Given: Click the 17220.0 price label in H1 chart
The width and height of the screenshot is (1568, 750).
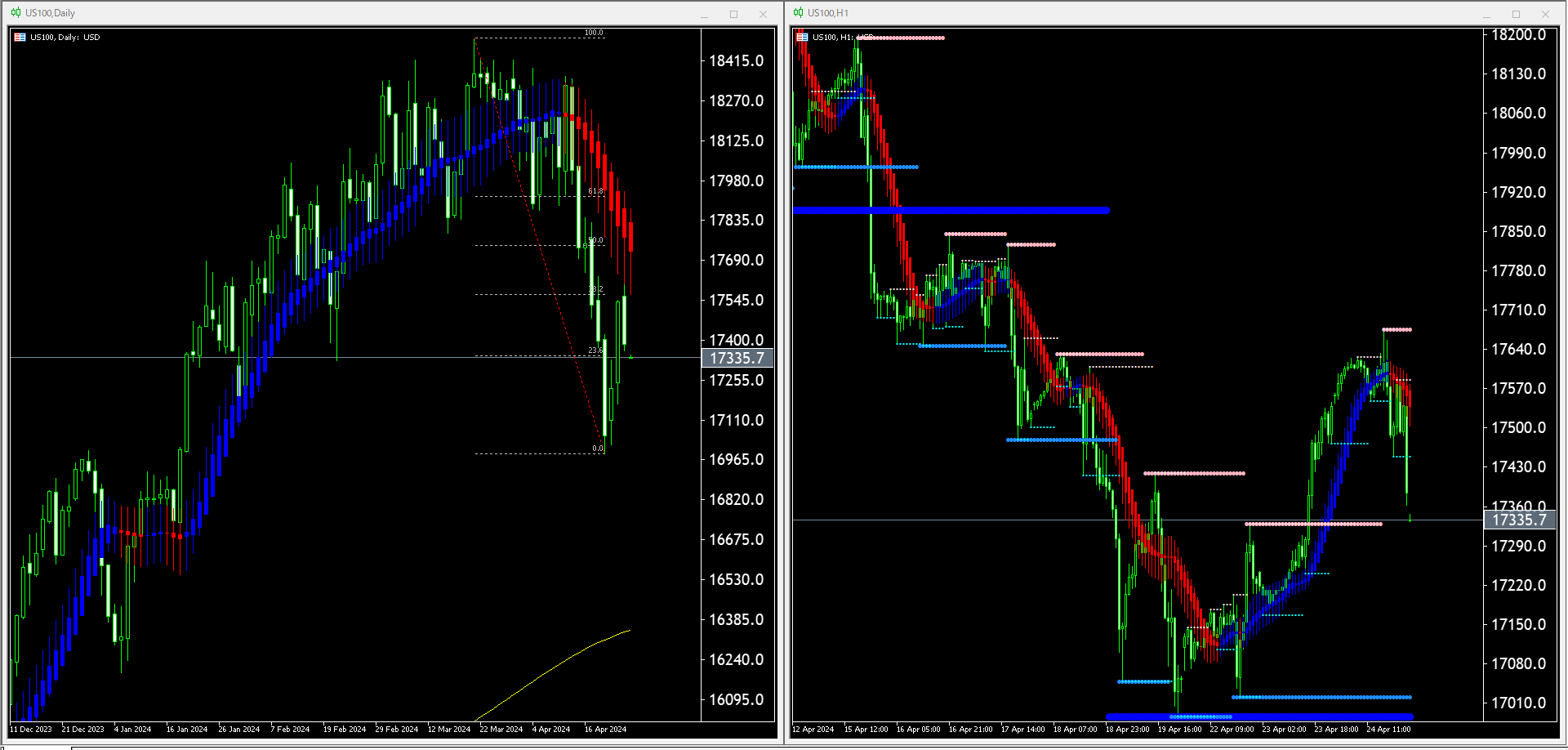Looking at the screenshot, I should click(x=1519, y=585).
